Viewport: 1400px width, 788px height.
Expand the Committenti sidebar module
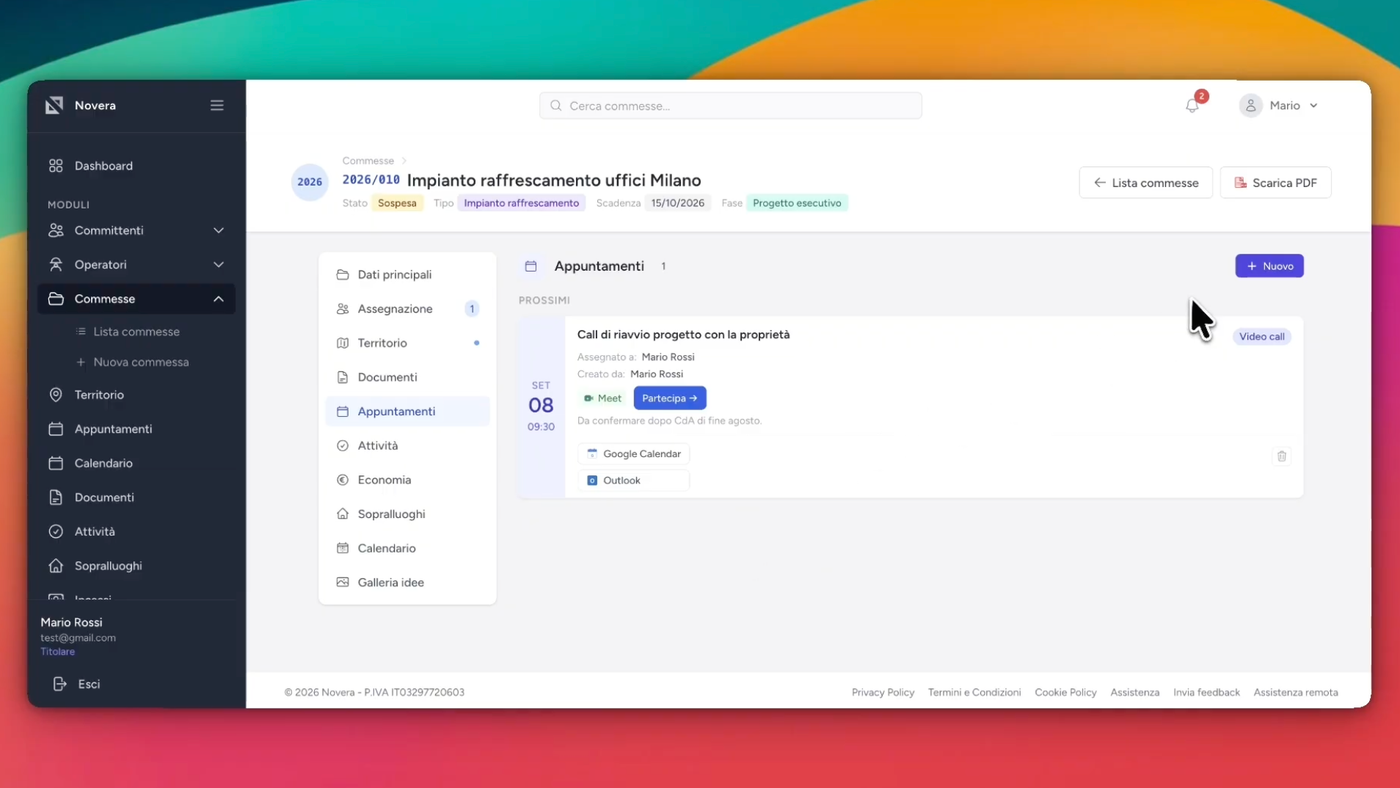tap(136, 230)
